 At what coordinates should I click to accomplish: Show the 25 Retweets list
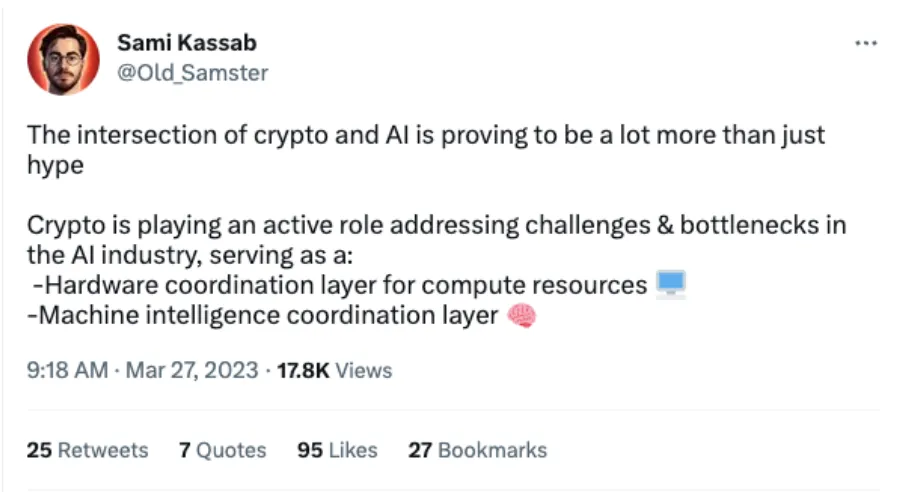87,450
